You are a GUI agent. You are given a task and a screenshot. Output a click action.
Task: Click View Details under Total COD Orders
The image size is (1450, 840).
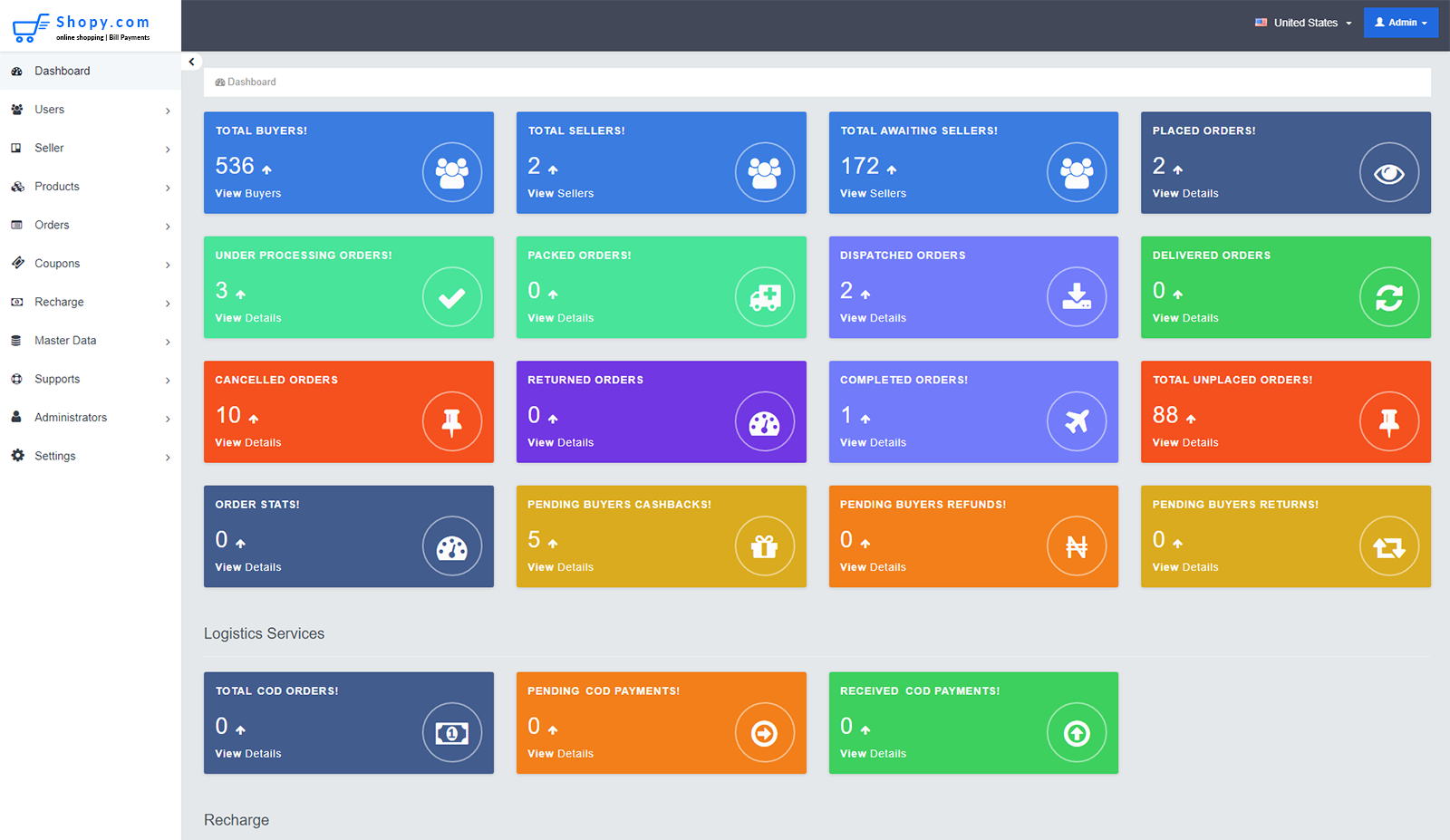(x=248, y=754)
